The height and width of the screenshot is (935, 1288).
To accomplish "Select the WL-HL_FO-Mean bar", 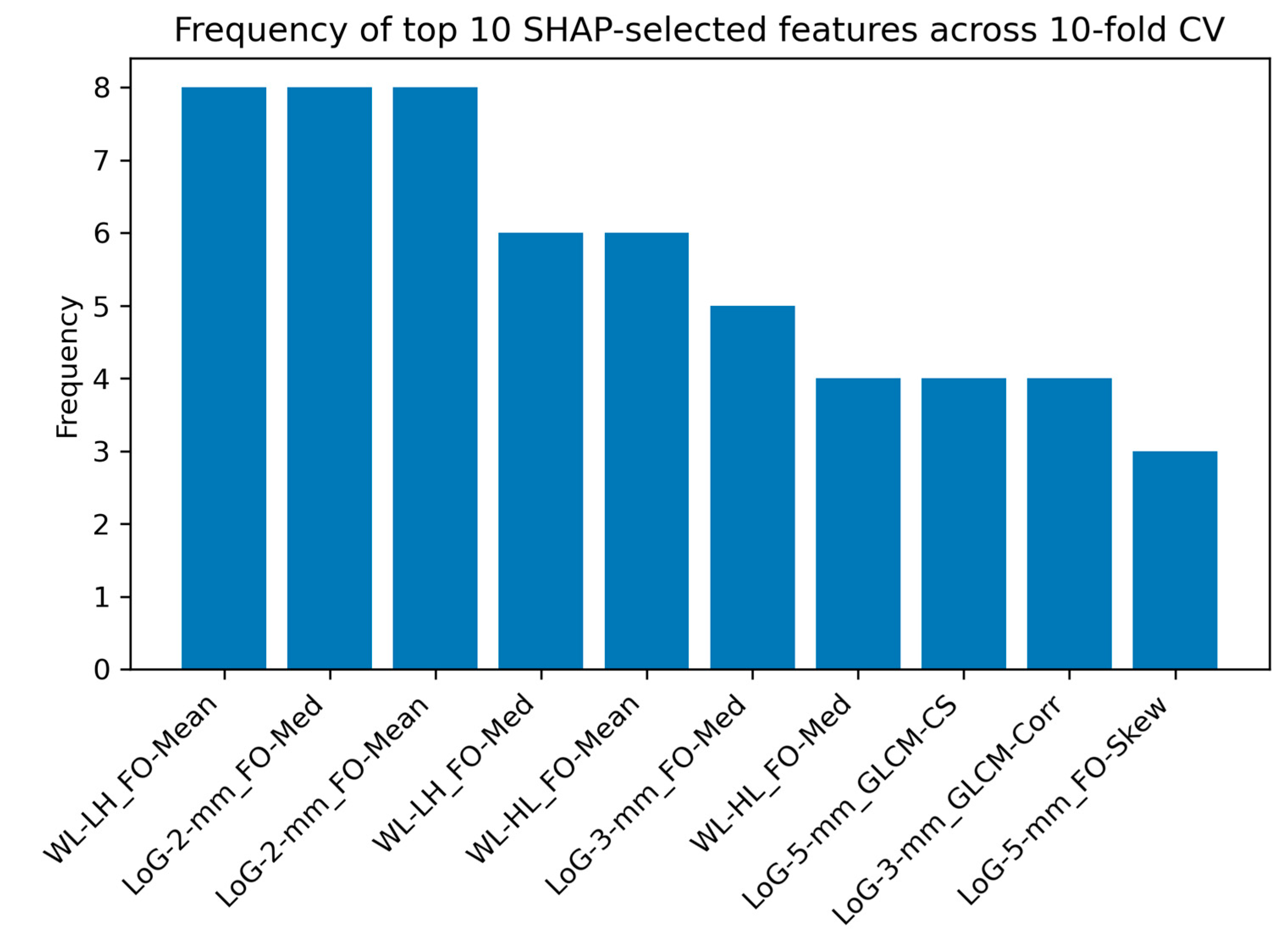I will pyautogui.click(x=646, y=451).
